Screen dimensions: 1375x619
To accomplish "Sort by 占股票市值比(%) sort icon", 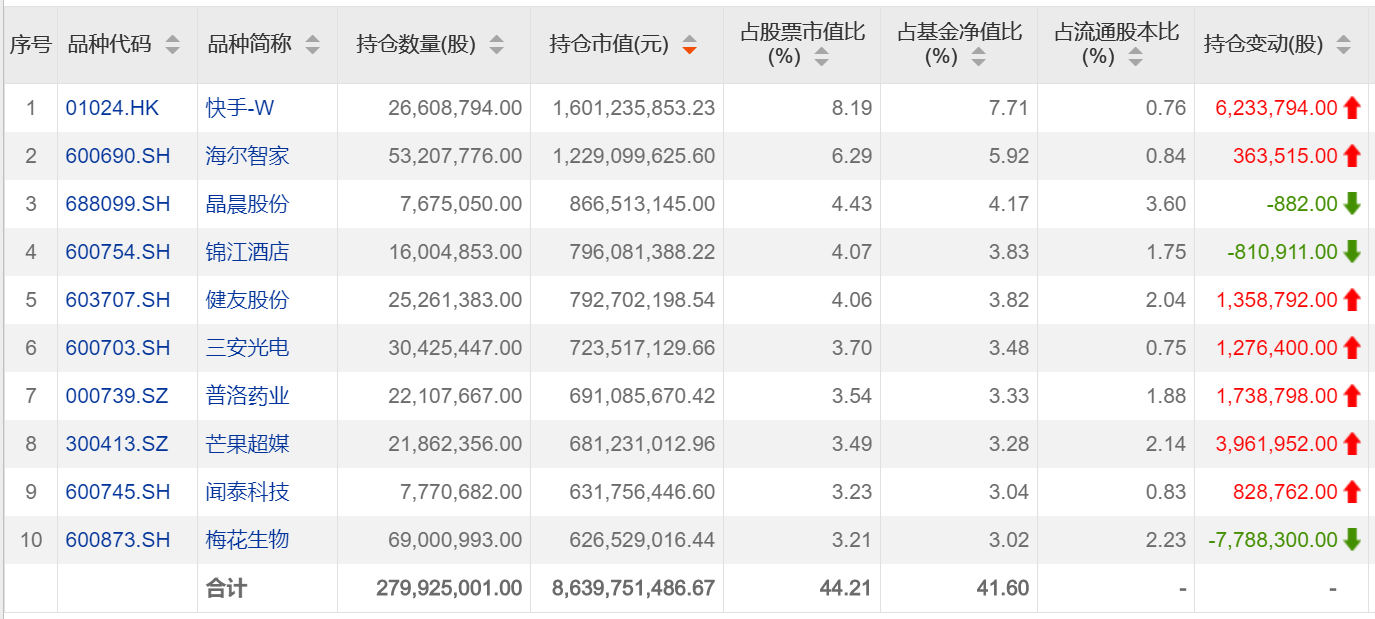I will [x=821, y=57].
